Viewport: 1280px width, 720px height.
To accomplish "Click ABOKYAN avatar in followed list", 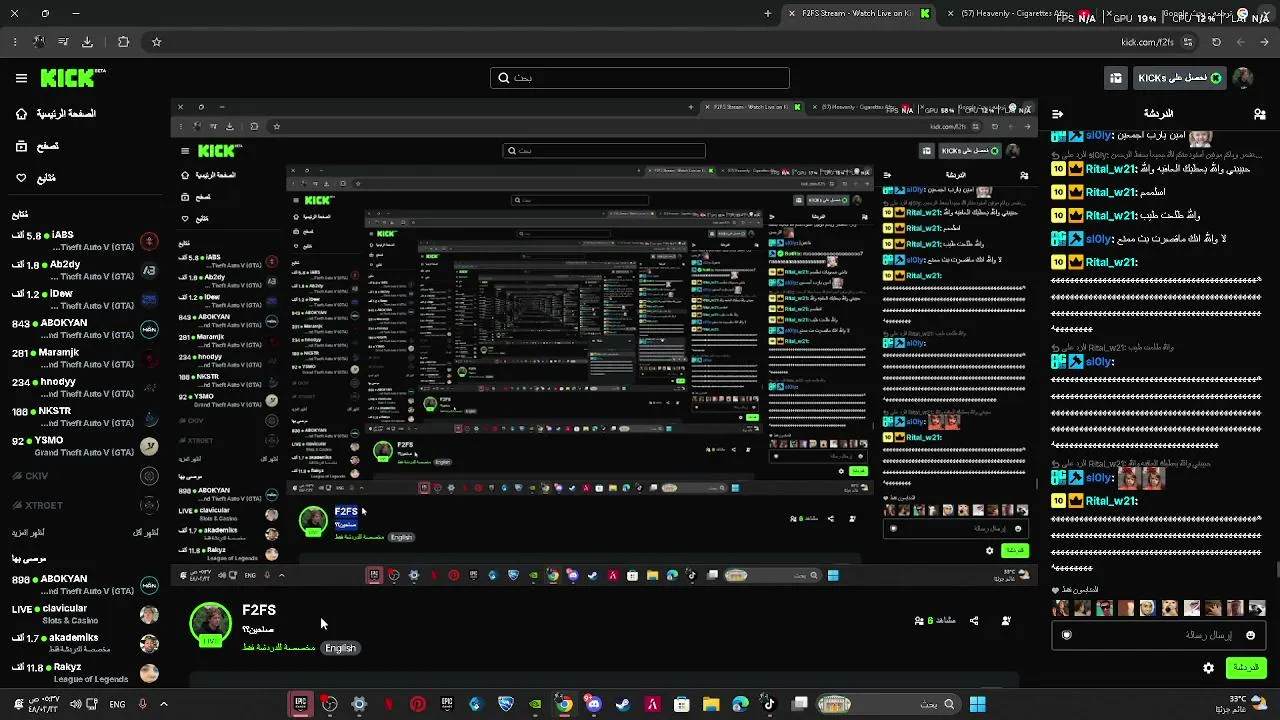I will tap(149, 329).
